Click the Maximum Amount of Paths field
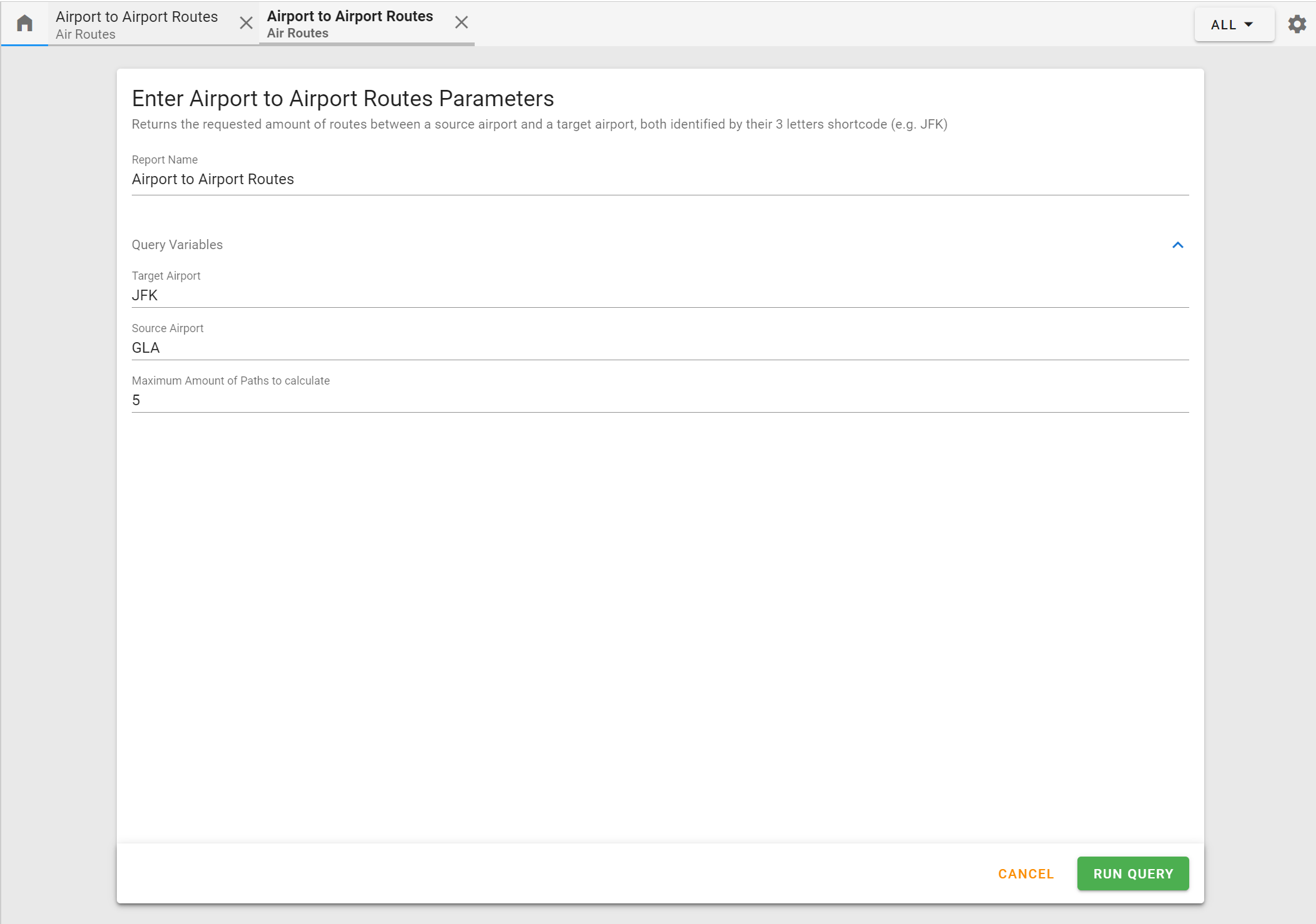Viewport: 1316px width, 924px height. tap(660, 400)
